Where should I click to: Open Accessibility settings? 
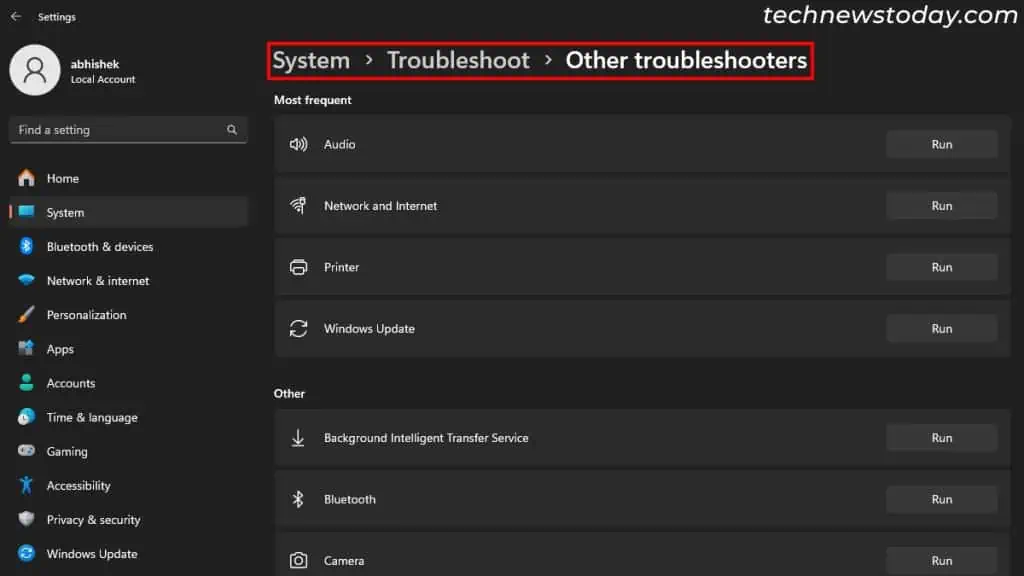tap(129, 485)
